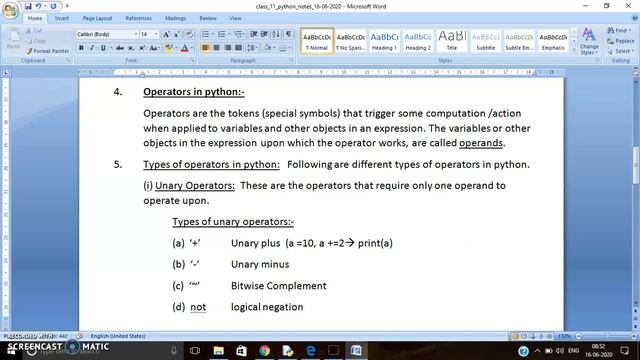Apply the Heading 1 style
Viewport: 640px width, 360px height.
tap(384, 40)
